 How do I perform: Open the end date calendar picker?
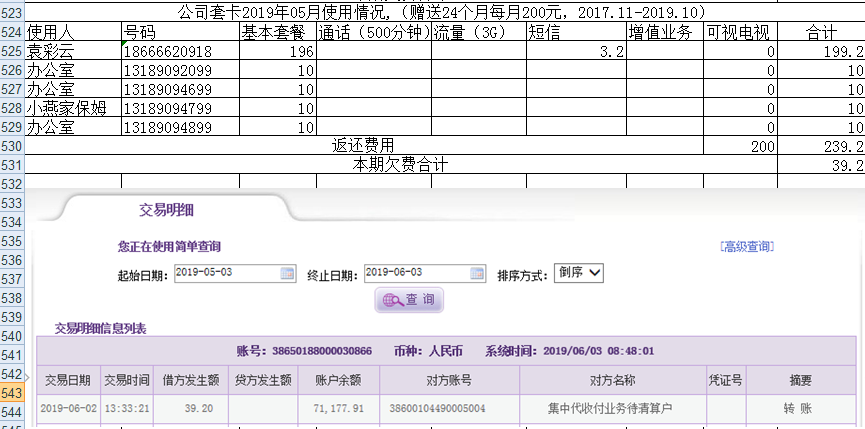click(x=477, y=273)
